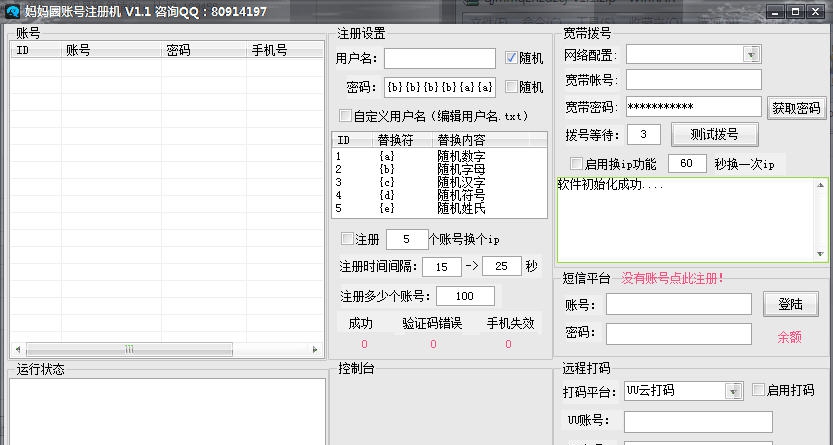The width and height of the screenshot is (833, 445).
Task: Enable the 注册 个账号换个ip checkbox
Action: (x=347, y=239)
